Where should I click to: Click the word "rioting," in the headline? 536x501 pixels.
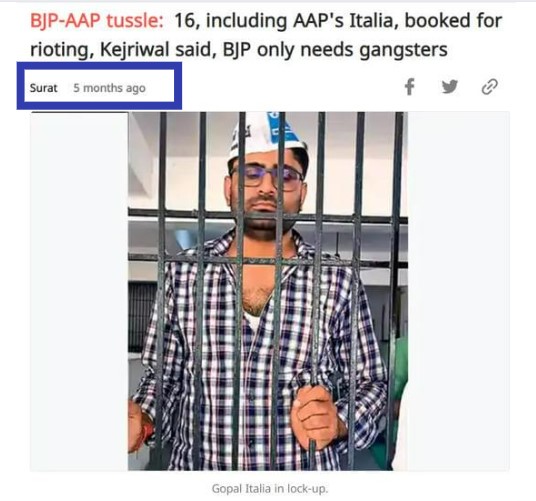coord(62,51)
